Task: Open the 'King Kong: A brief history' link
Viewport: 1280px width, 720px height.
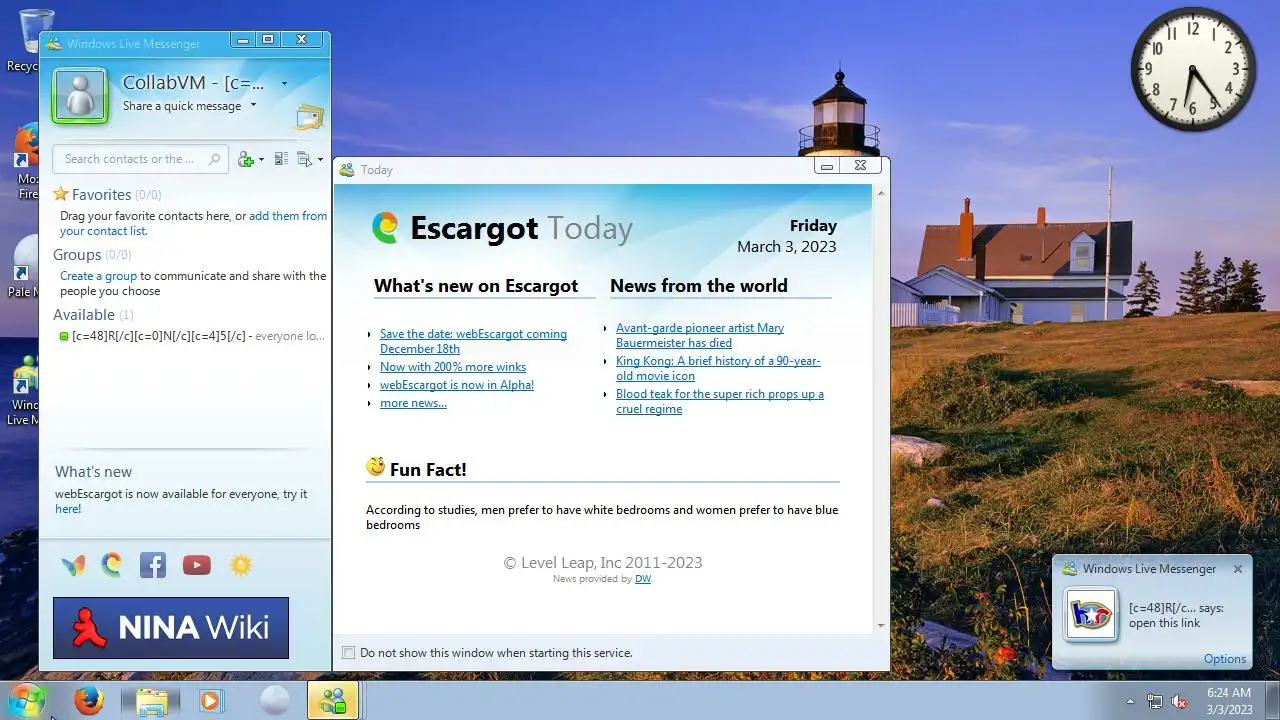Action: click(x=718, y=368)
